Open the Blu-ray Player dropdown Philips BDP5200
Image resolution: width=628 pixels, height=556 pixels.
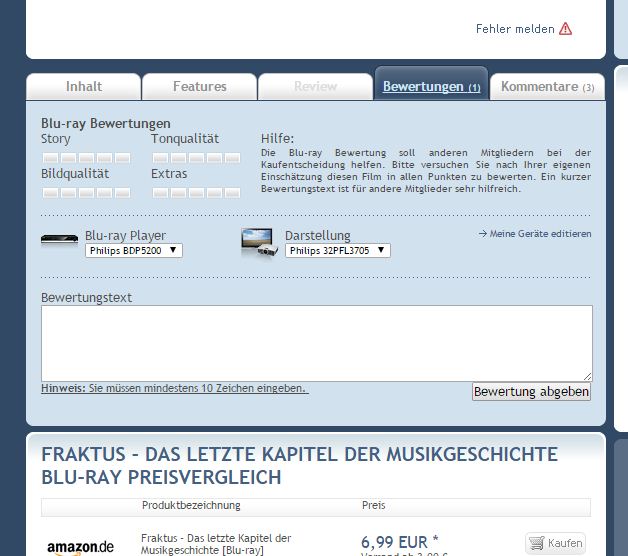[x=134, y=250]
